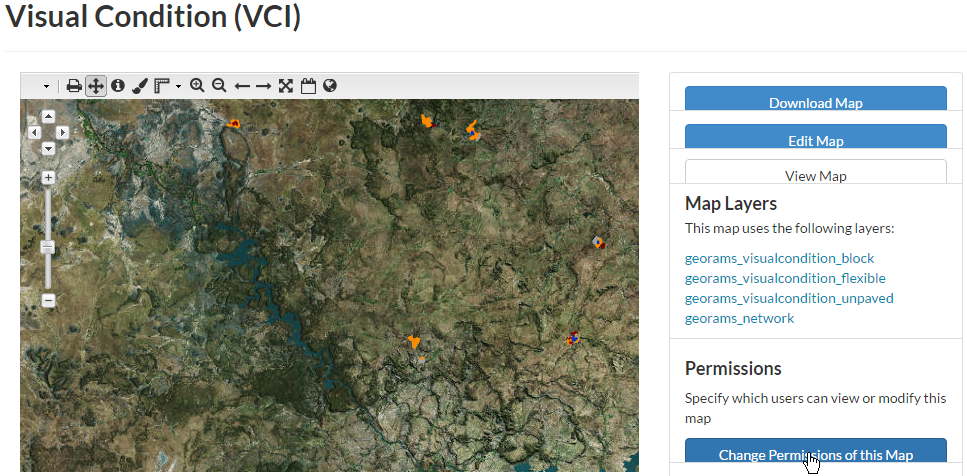The width and height of the screenshot is (967, 476).
Task: Click the Print map icon
Action: 74,86
